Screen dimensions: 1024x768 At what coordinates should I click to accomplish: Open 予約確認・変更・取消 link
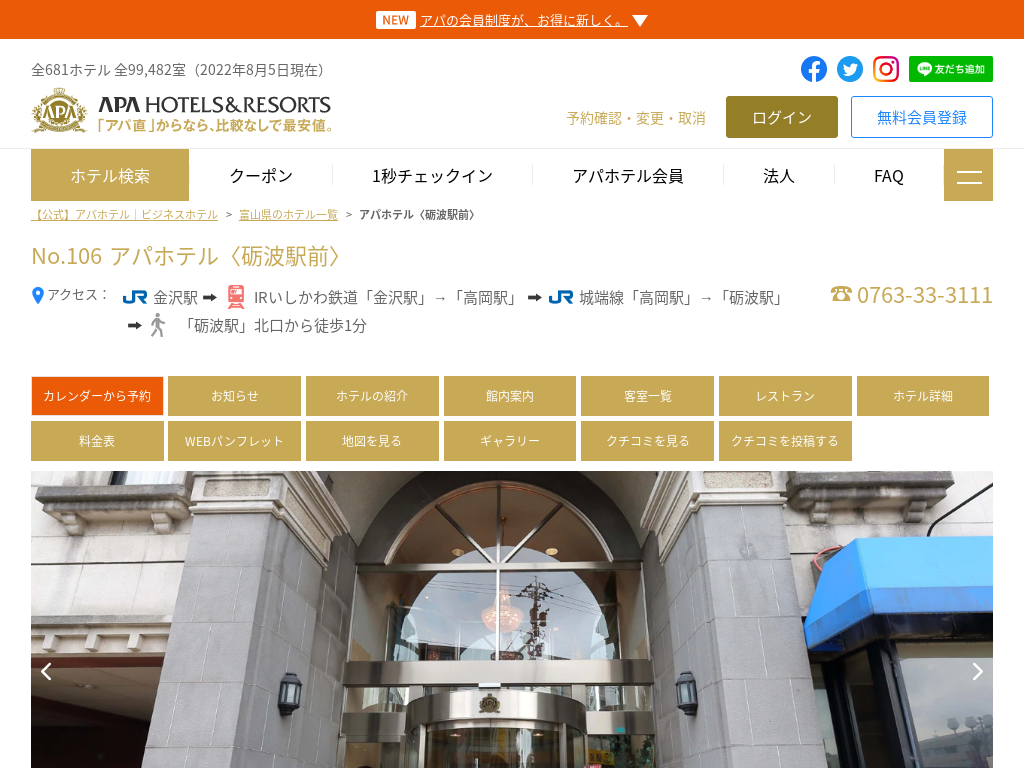coord(635,118)
